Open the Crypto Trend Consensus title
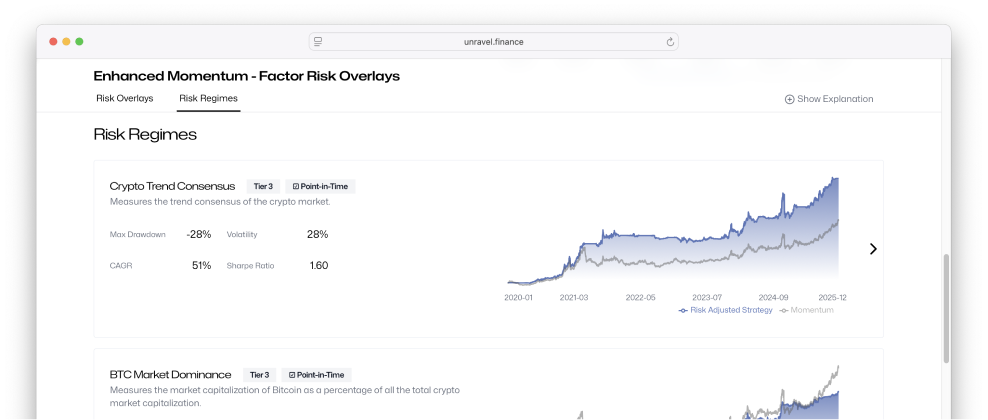 tap(172, 186)
